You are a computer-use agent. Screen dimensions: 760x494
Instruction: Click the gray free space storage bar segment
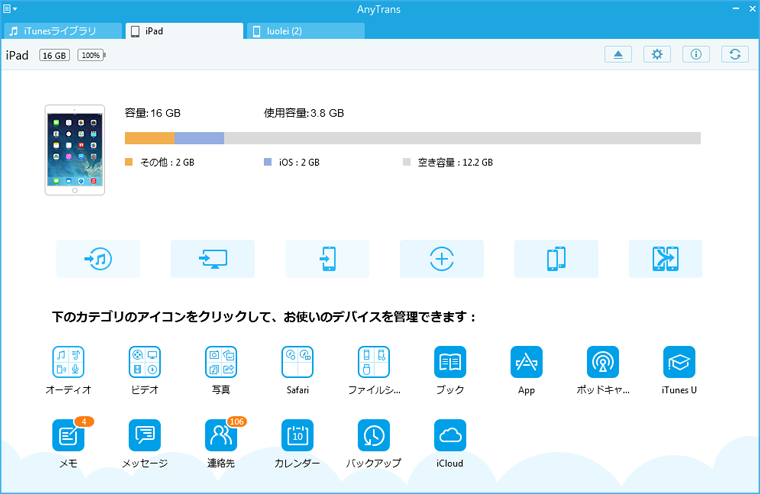462,138
